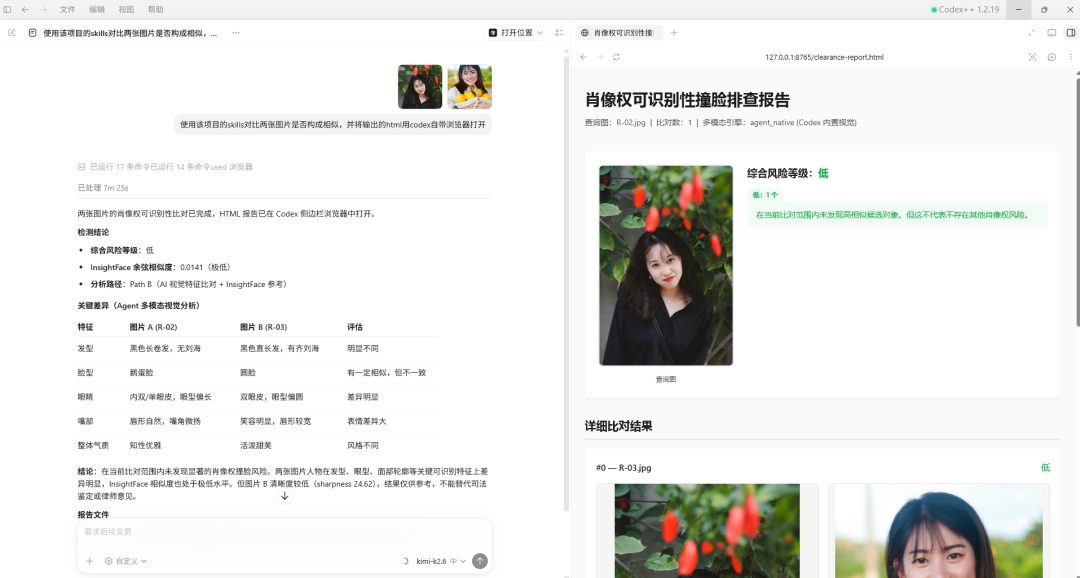Click the browser circular play icon
Screen dimensions: 1080x578
point(1052,57)
